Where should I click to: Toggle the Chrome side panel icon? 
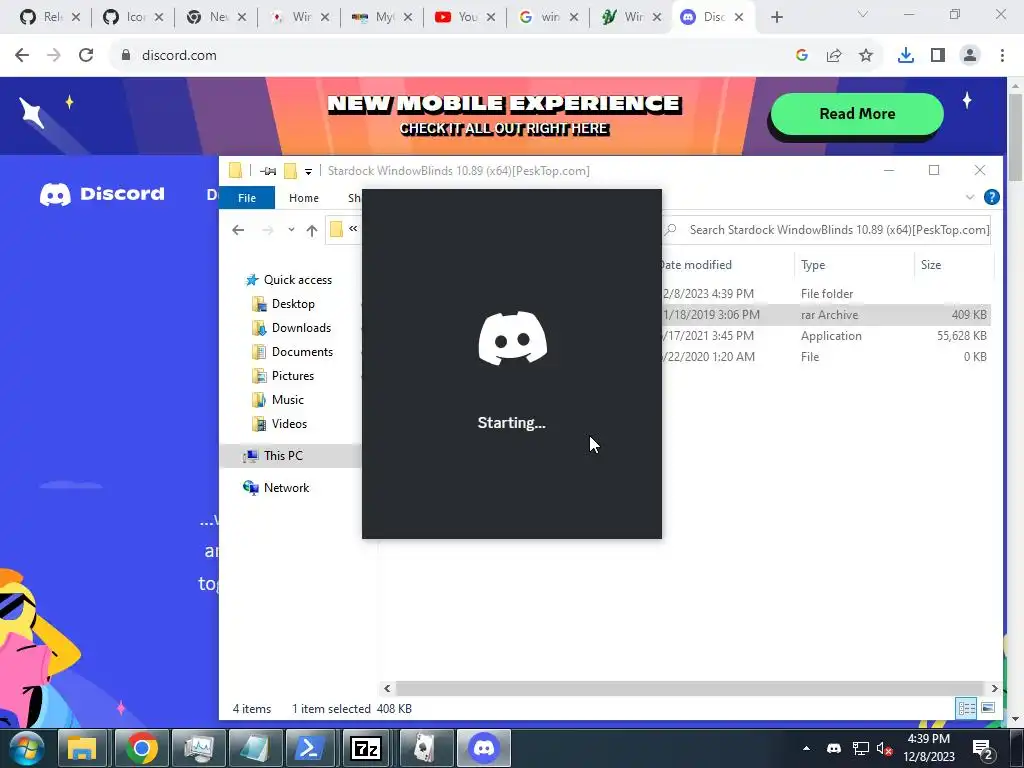(x=938, y=56)
